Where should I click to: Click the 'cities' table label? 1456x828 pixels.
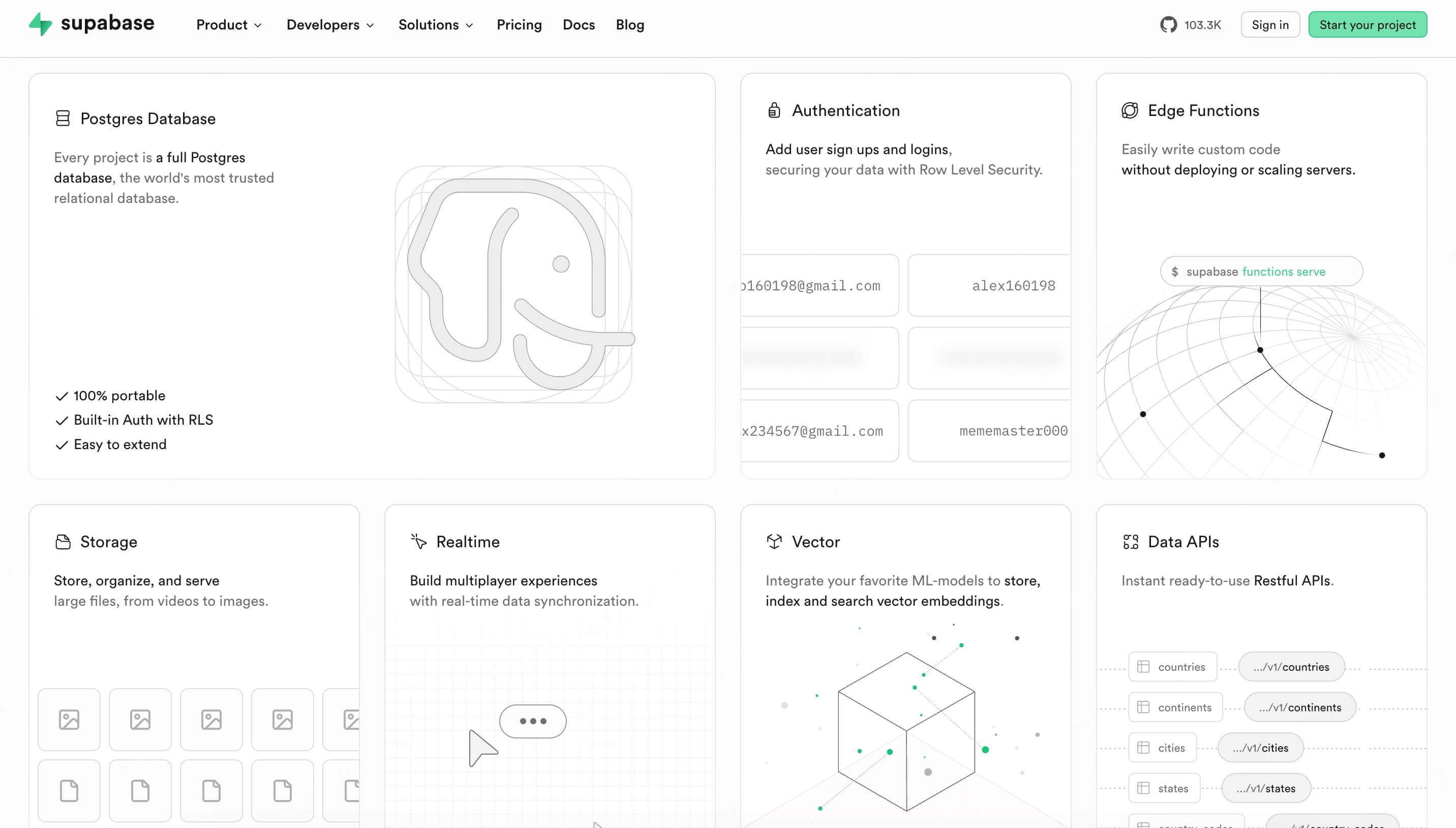coord(1171,747)
